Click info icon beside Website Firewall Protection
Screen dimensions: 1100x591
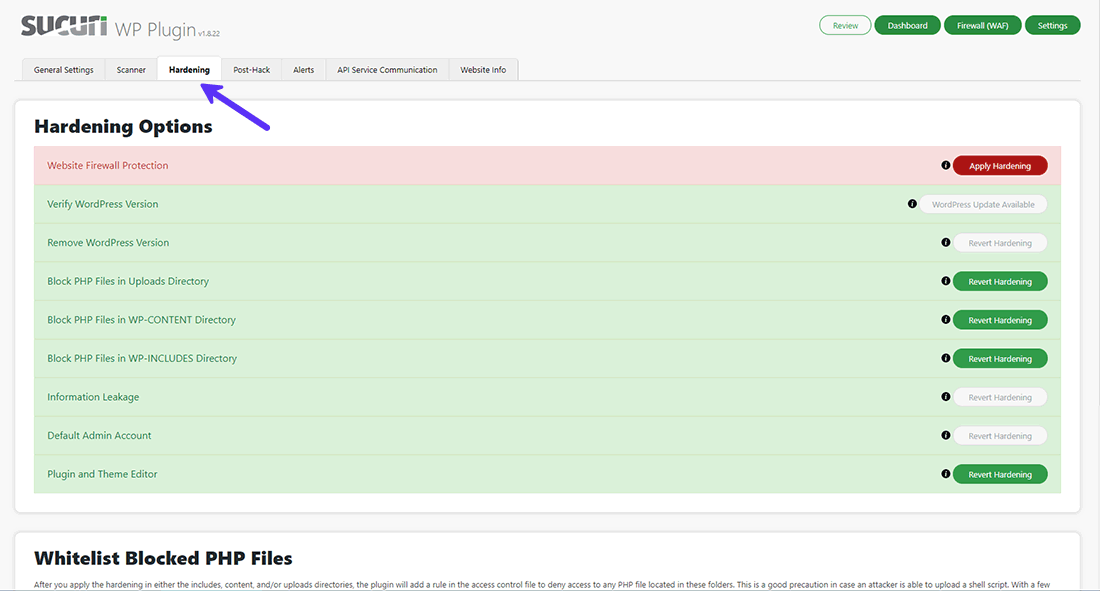946,165
